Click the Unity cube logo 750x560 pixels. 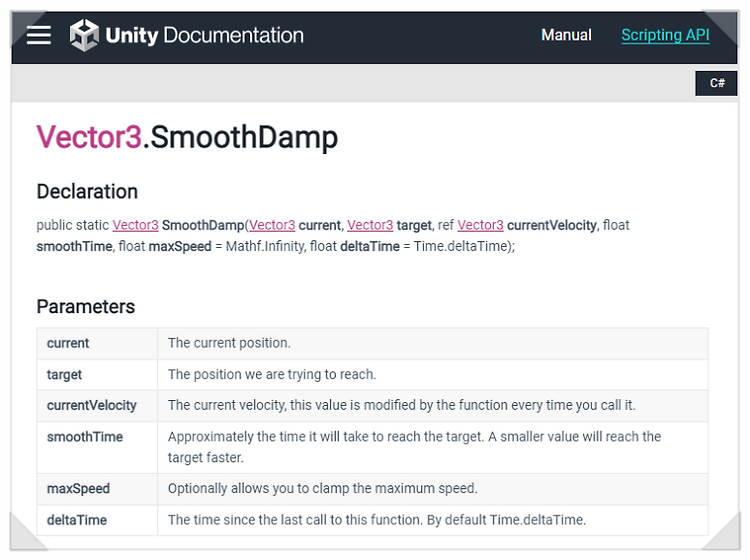click(x=84, y=35)
